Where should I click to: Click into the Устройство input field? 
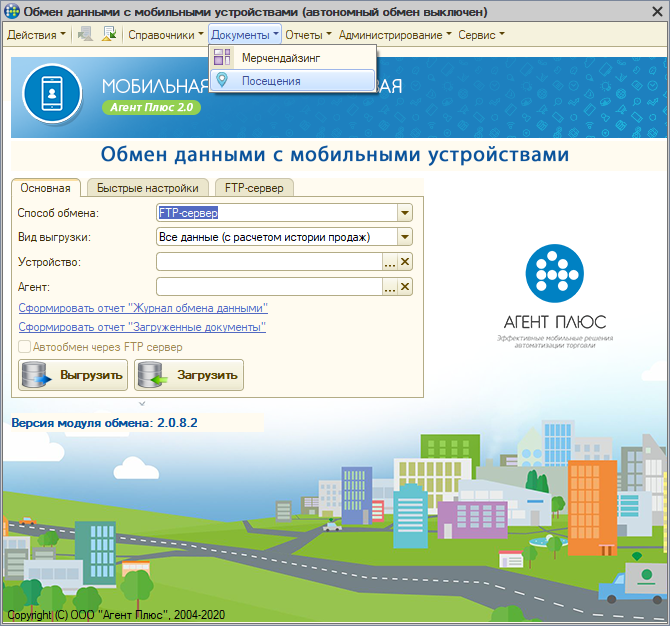click(269, 262)
